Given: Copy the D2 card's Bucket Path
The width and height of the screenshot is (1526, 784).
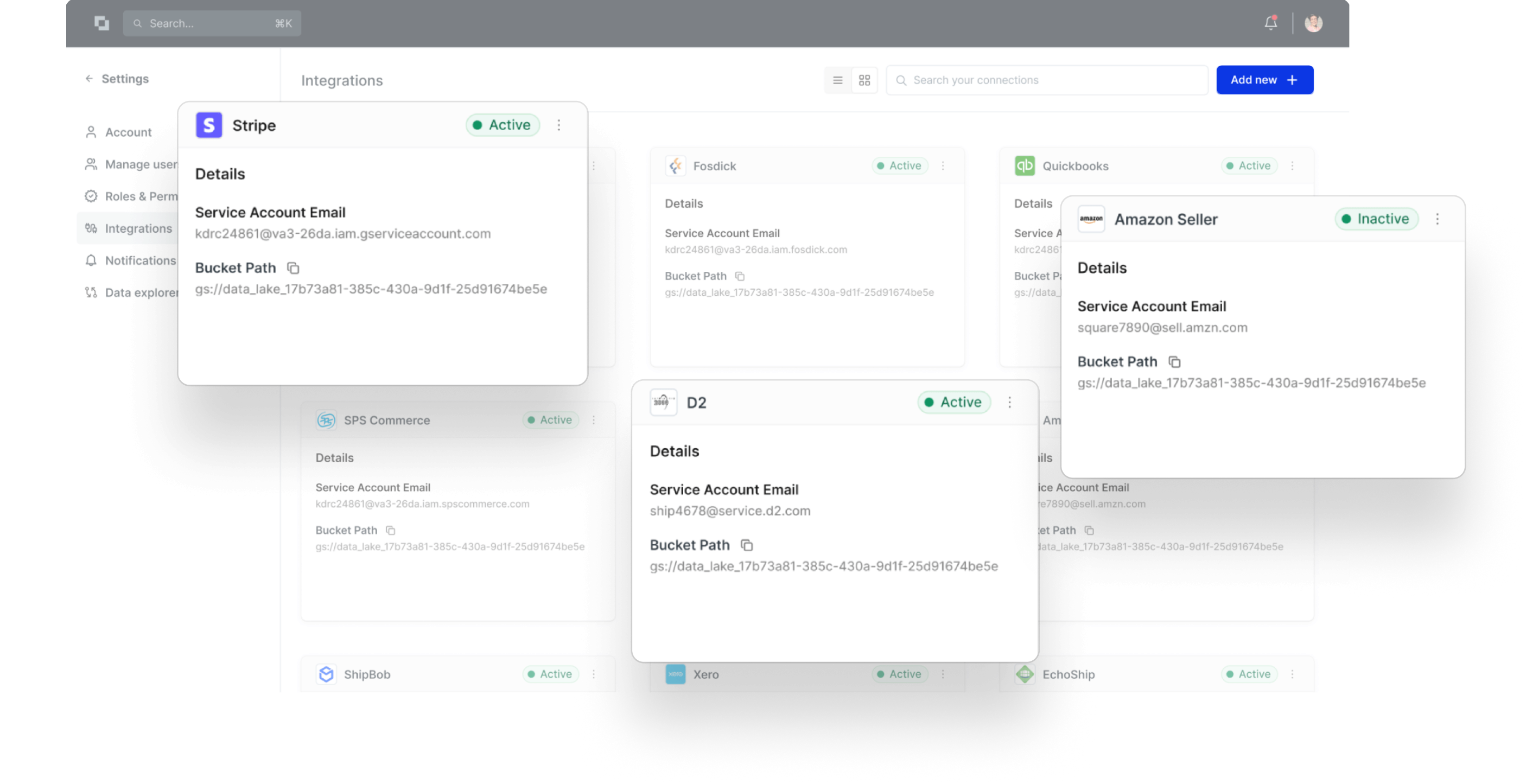Looking at the screenshot, I should 746,545.
